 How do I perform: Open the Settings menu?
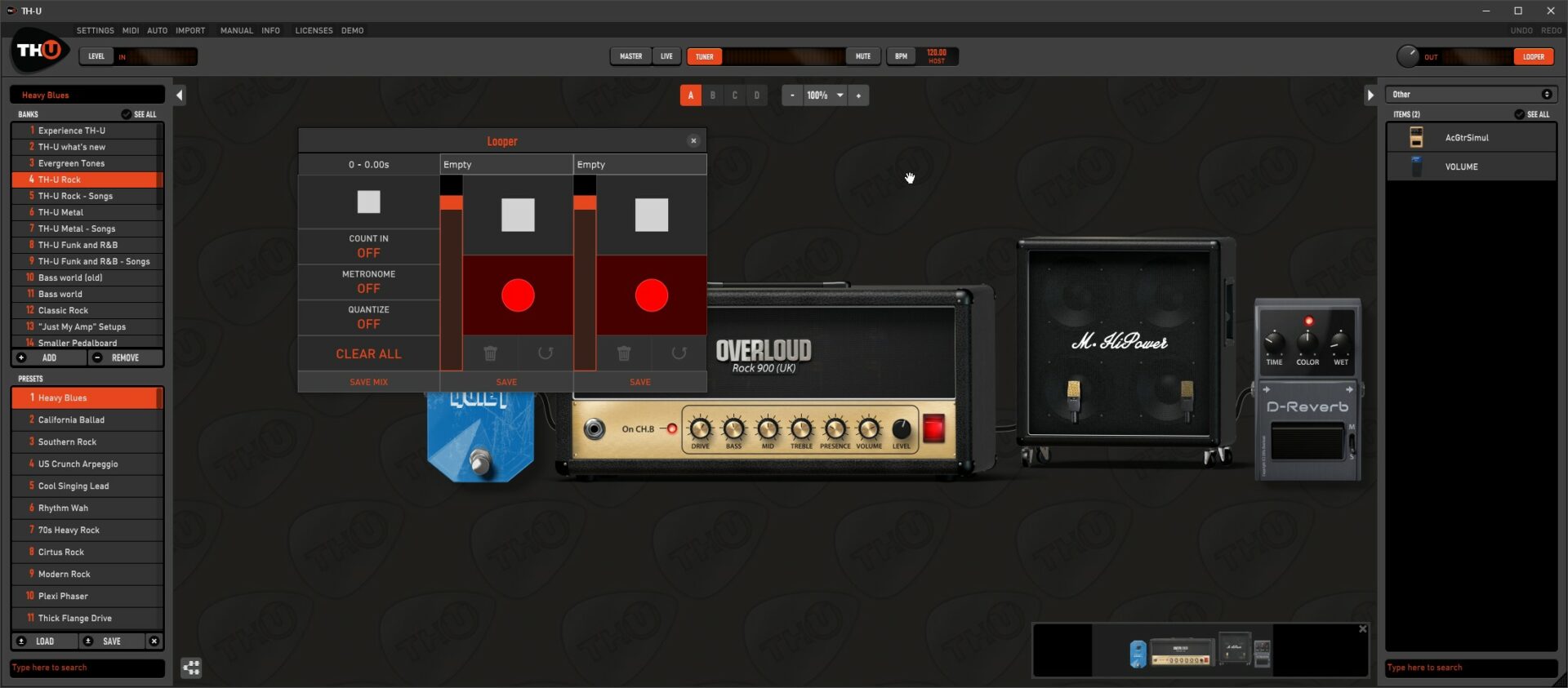tap(96, 30)
